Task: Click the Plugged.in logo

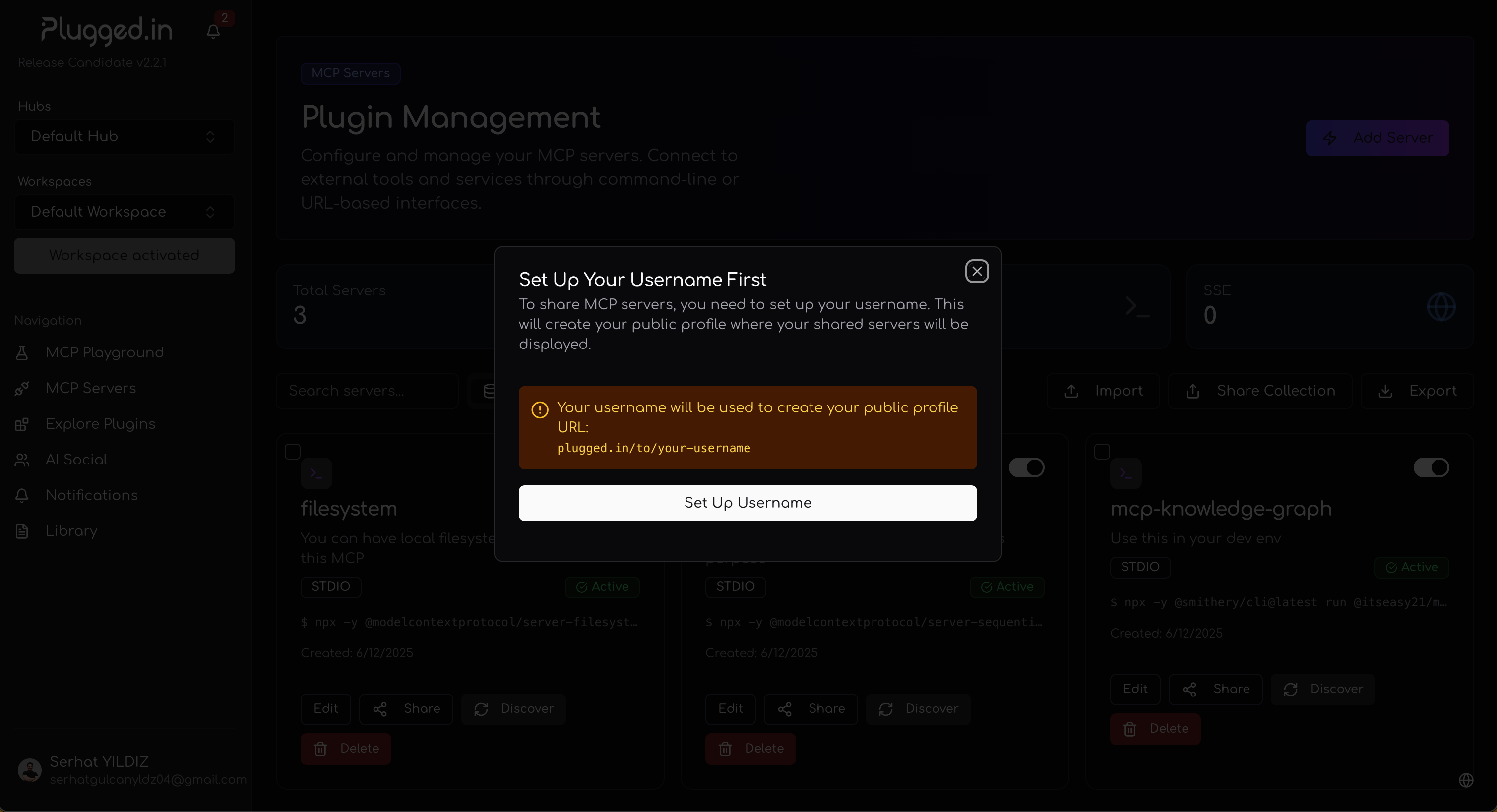Action: 107,31
